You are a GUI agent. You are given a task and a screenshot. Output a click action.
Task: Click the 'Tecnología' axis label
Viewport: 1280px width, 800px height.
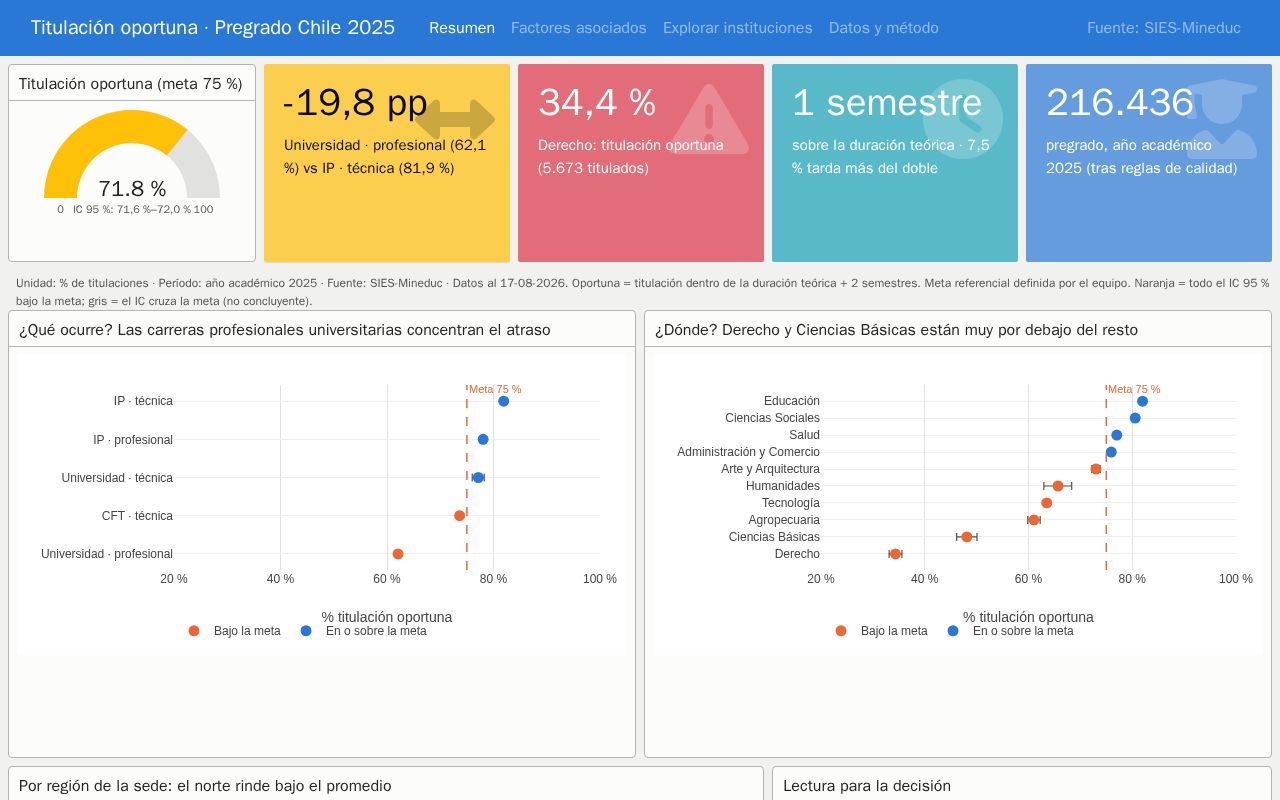[x=791, y=503]
